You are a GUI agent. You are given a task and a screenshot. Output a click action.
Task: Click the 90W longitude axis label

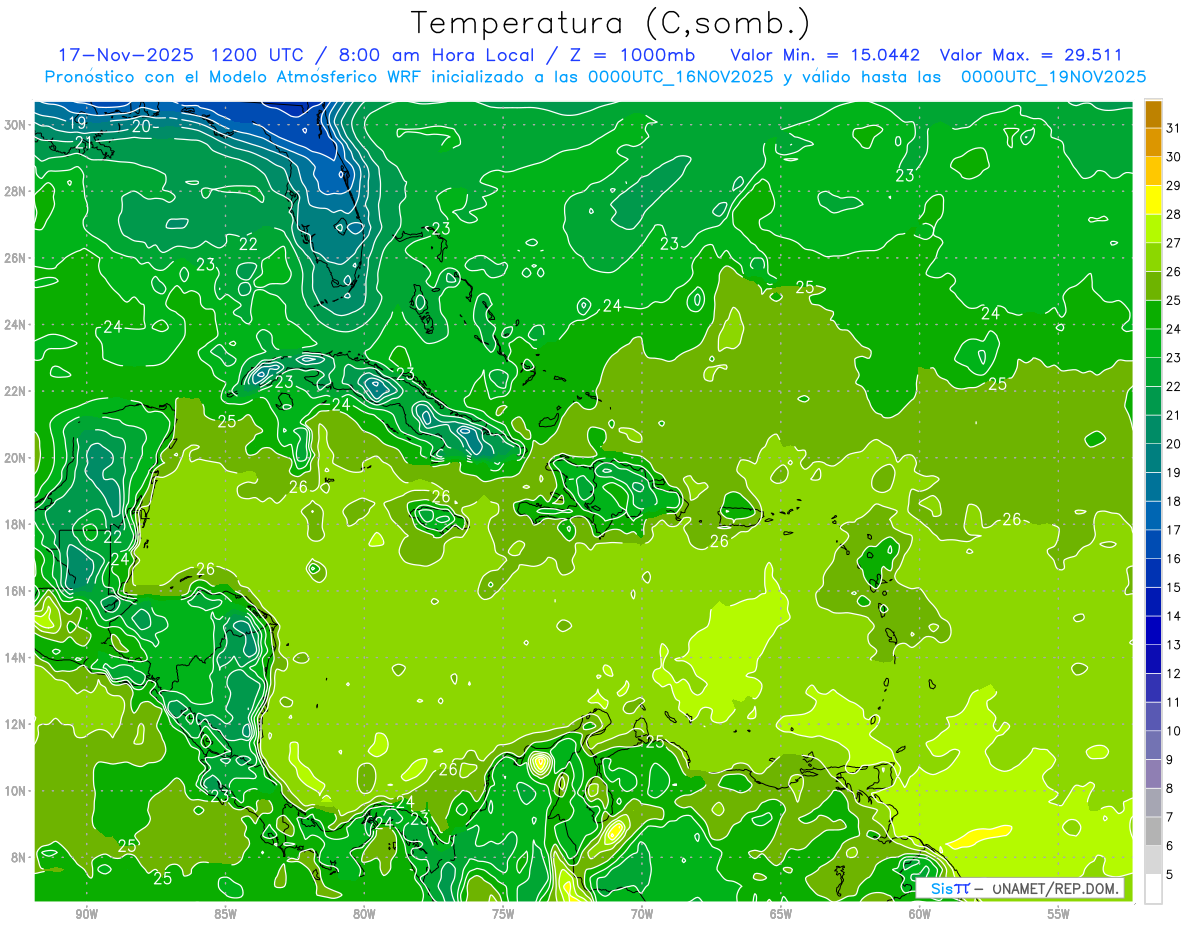pos(86,914)
